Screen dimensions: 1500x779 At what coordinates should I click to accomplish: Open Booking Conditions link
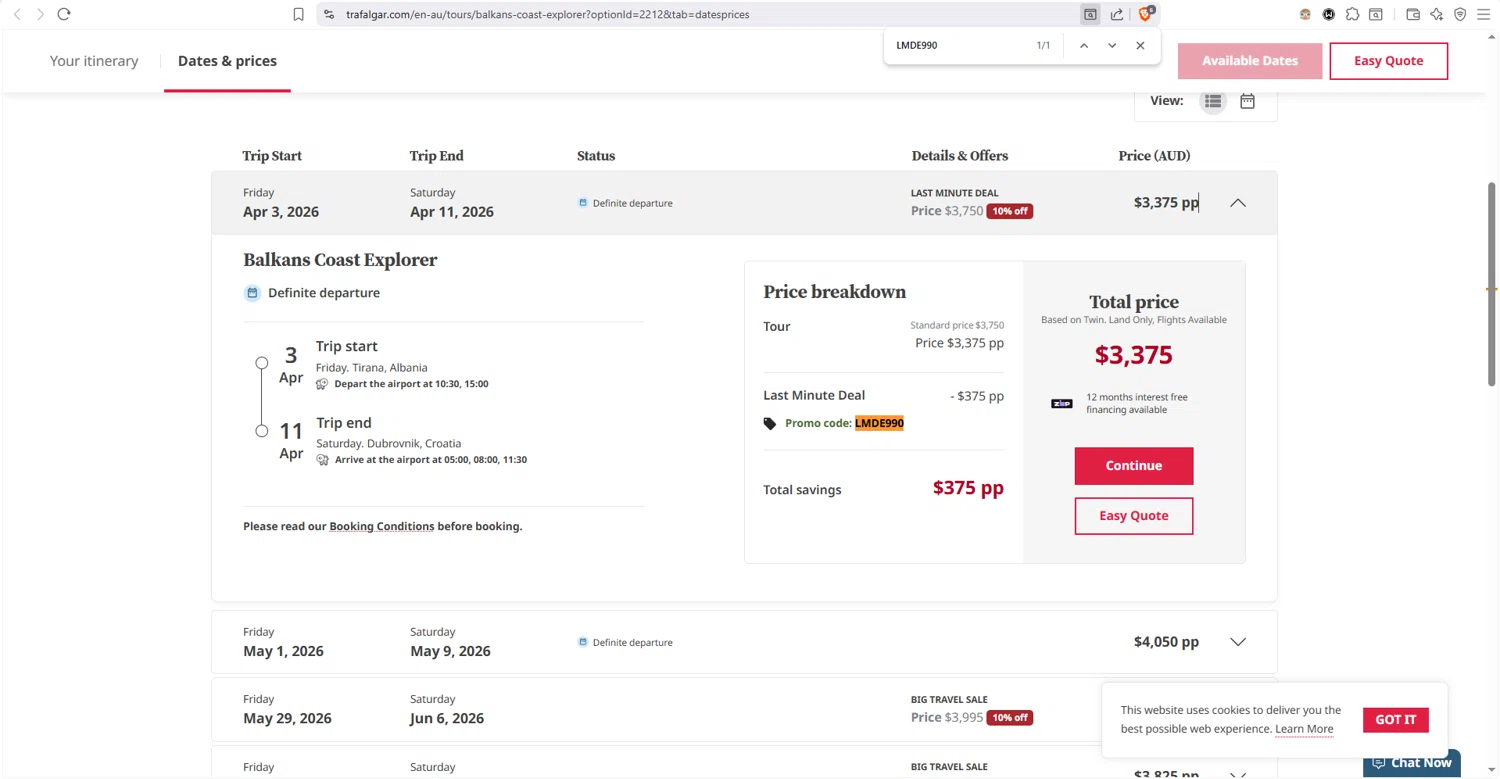381,526
